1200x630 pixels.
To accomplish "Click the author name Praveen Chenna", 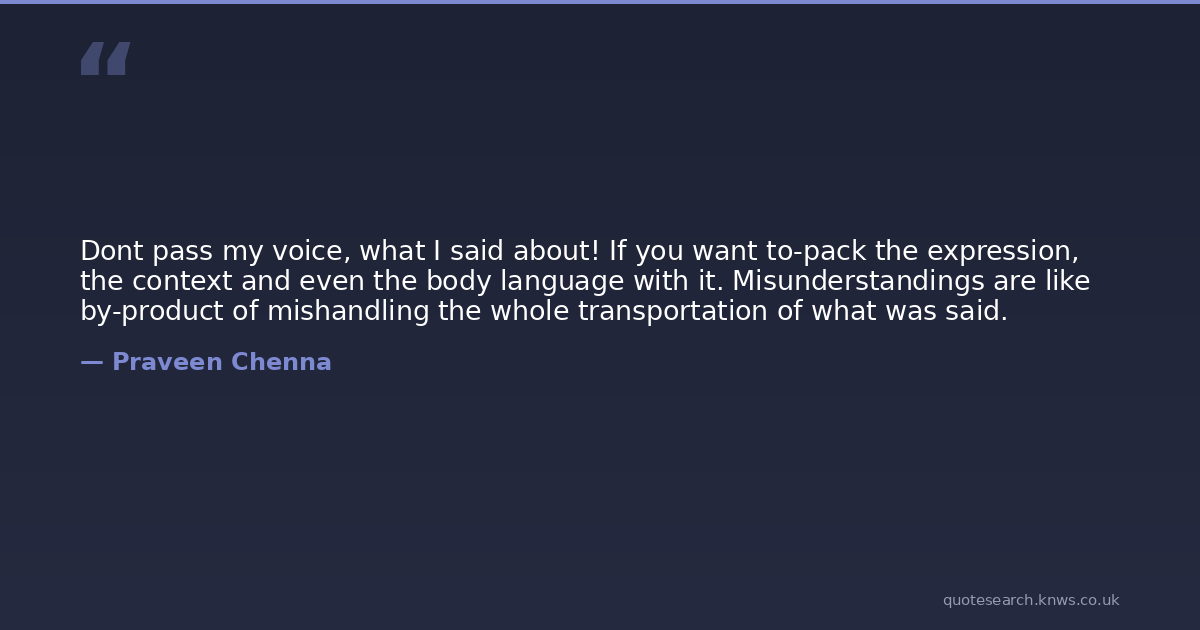I will click(221, 362).
